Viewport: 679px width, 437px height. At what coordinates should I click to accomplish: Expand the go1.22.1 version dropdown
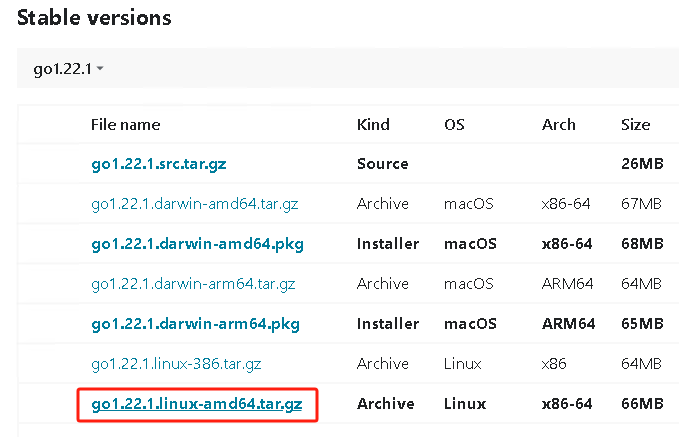62,69
